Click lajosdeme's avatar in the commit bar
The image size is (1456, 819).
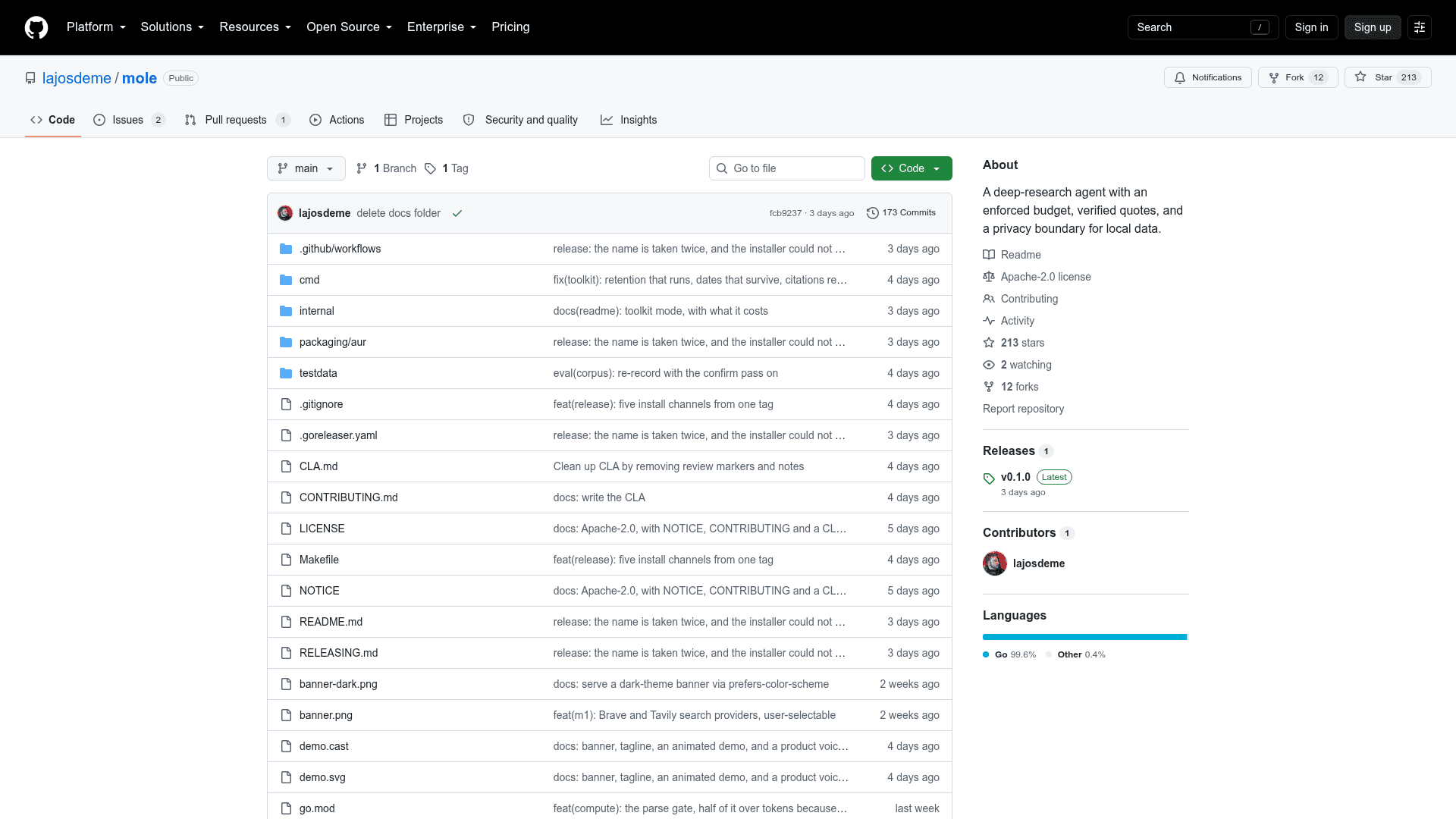click(285, 213)
